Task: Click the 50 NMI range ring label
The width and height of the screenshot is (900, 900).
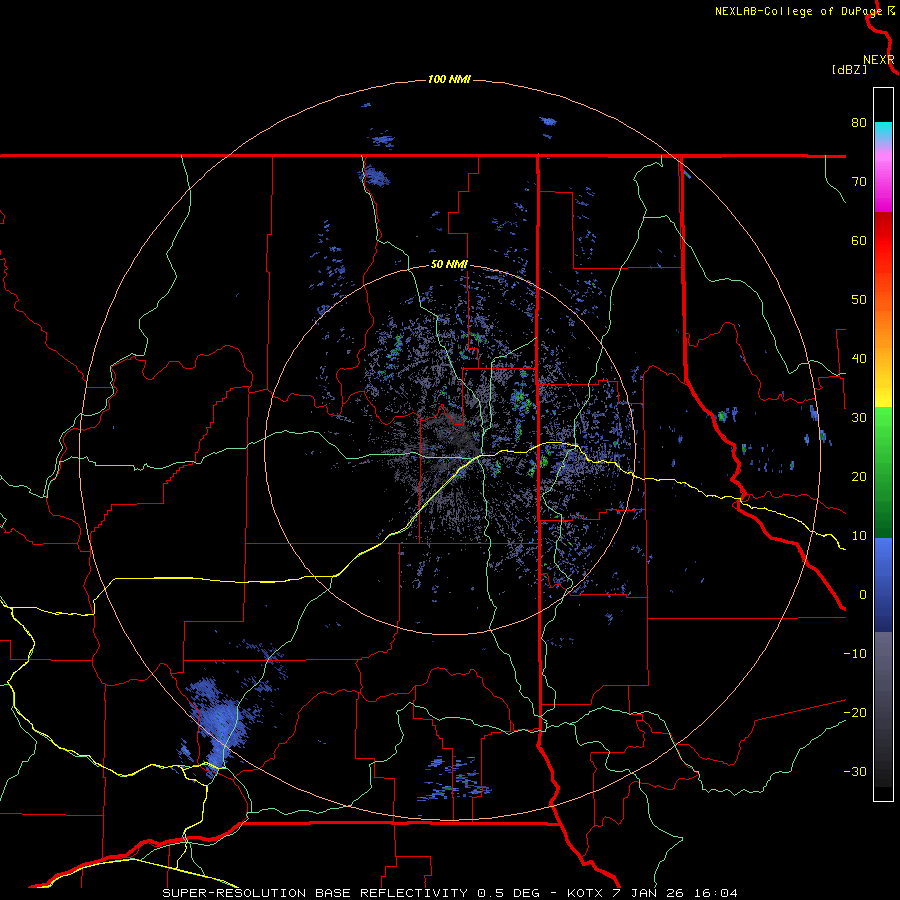Action: [449, 265]
